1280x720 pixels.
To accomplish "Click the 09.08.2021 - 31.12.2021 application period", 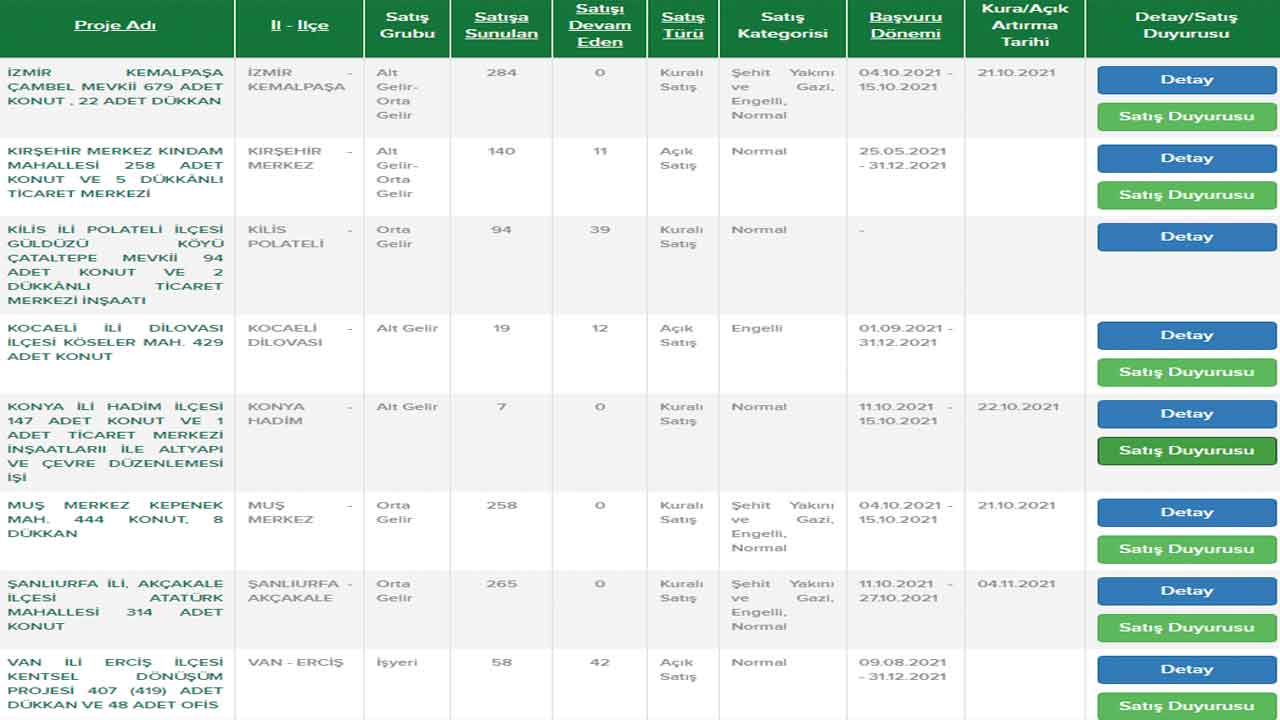I will pyautogui.click(x=905, y=670).
